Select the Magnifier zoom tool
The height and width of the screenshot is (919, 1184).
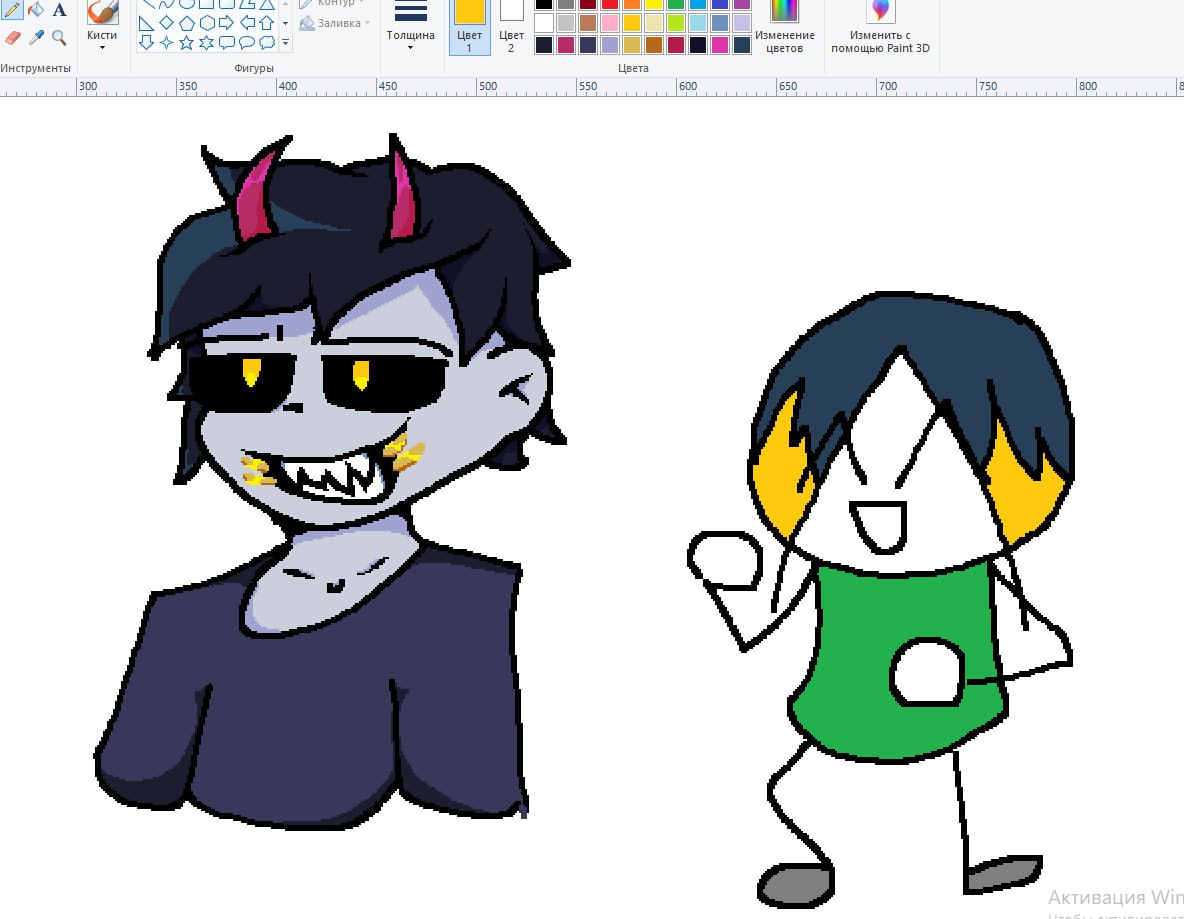(x=59, y=37)
